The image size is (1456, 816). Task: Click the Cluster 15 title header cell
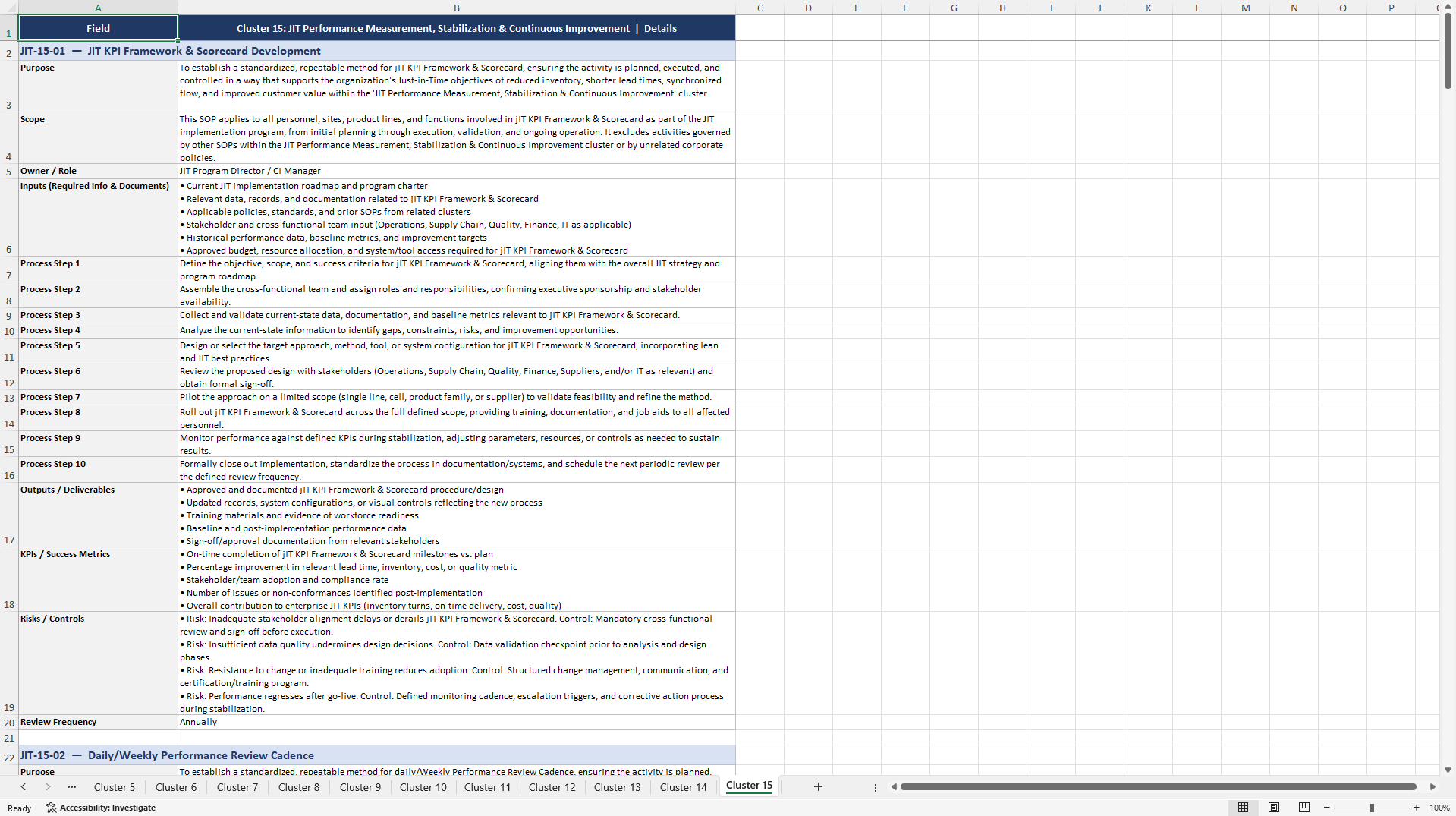[457, 28]
